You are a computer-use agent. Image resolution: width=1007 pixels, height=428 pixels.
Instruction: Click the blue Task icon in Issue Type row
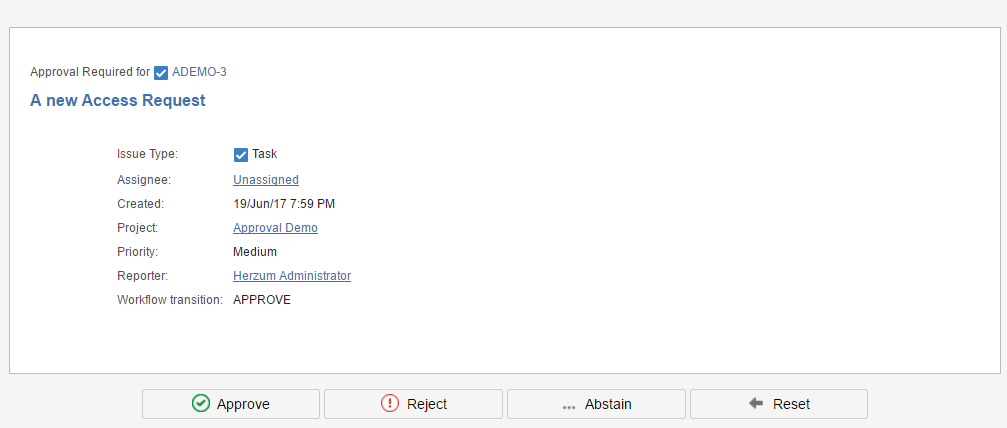point(240,154)
